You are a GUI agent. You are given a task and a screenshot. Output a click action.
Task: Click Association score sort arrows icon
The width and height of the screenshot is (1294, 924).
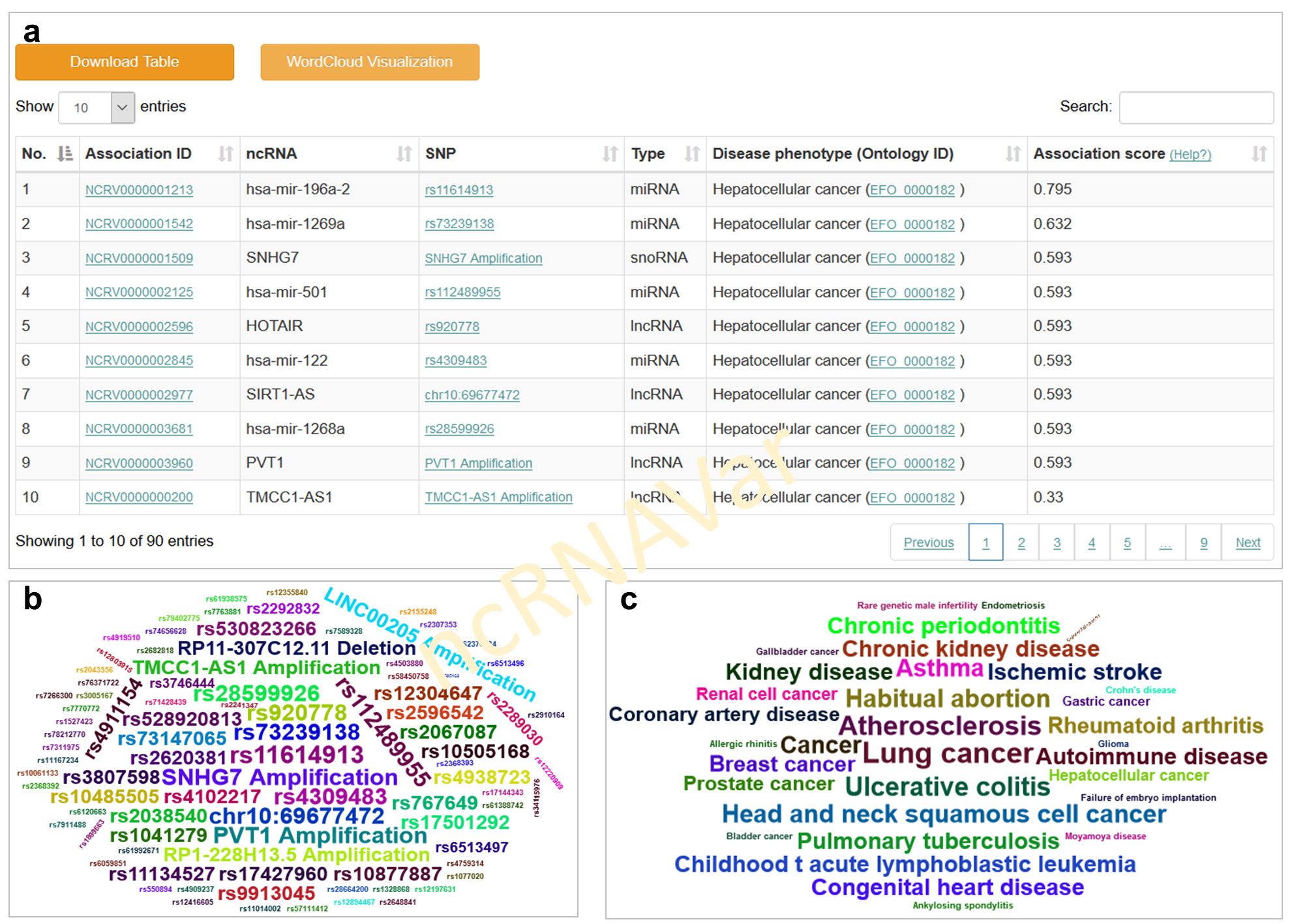click(x=1259, y=154)
